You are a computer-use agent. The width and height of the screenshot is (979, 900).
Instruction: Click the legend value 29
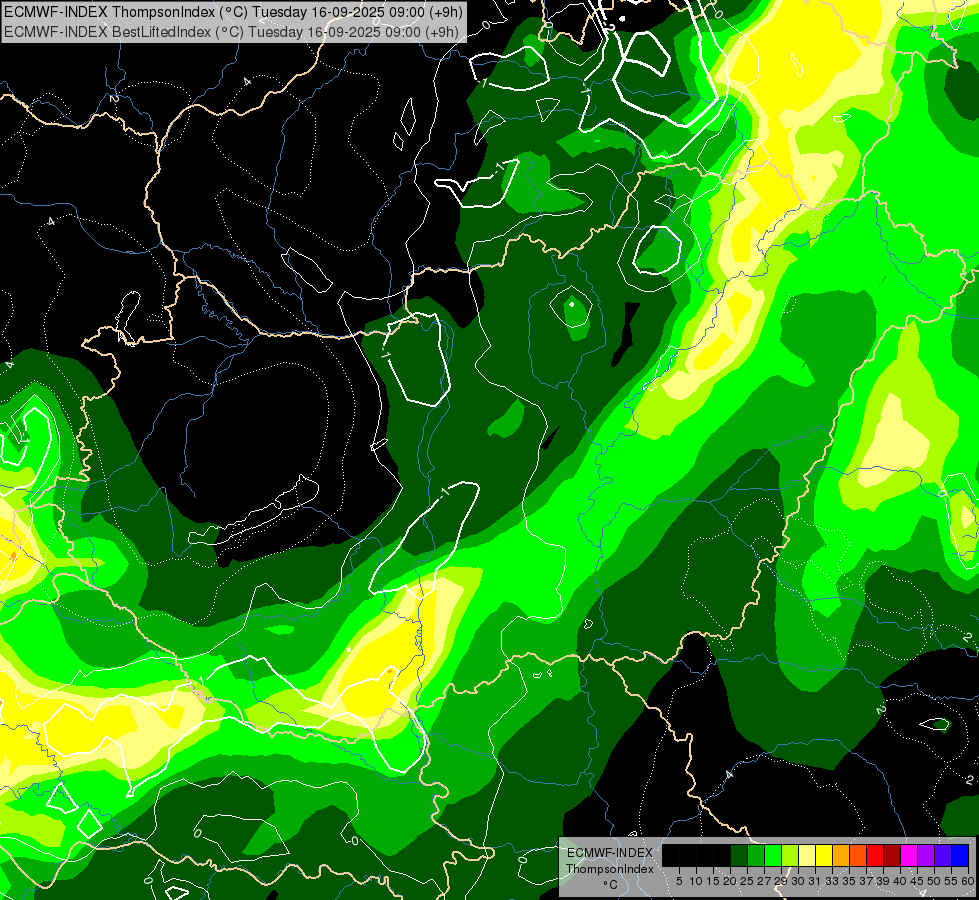click(x=782, y=881)
